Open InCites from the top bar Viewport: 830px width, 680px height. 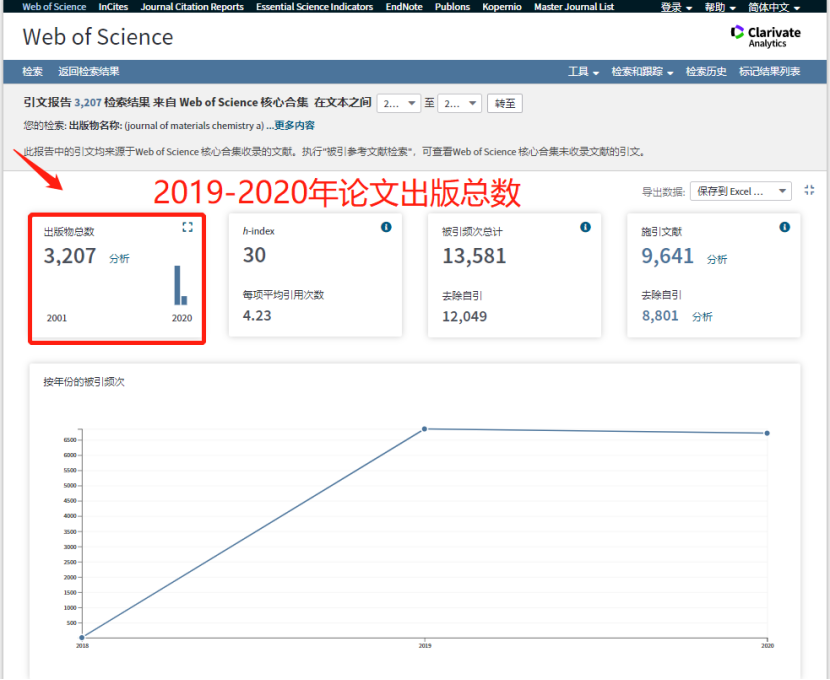[x=113, y=7]
